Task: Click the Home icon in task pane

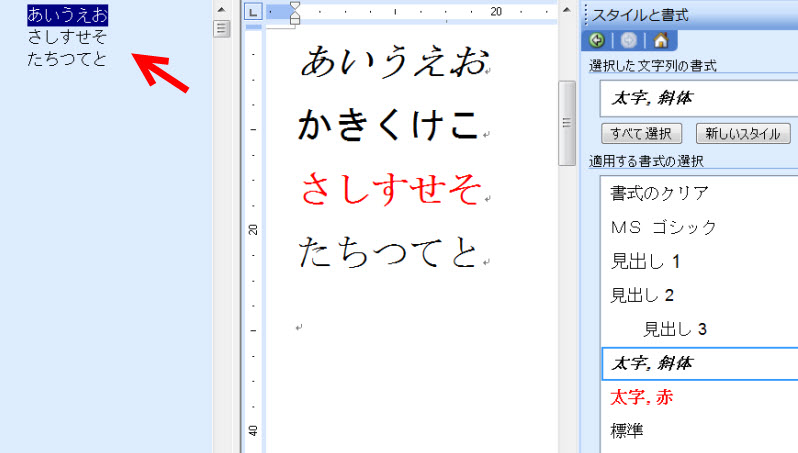Action: (659, 41)
